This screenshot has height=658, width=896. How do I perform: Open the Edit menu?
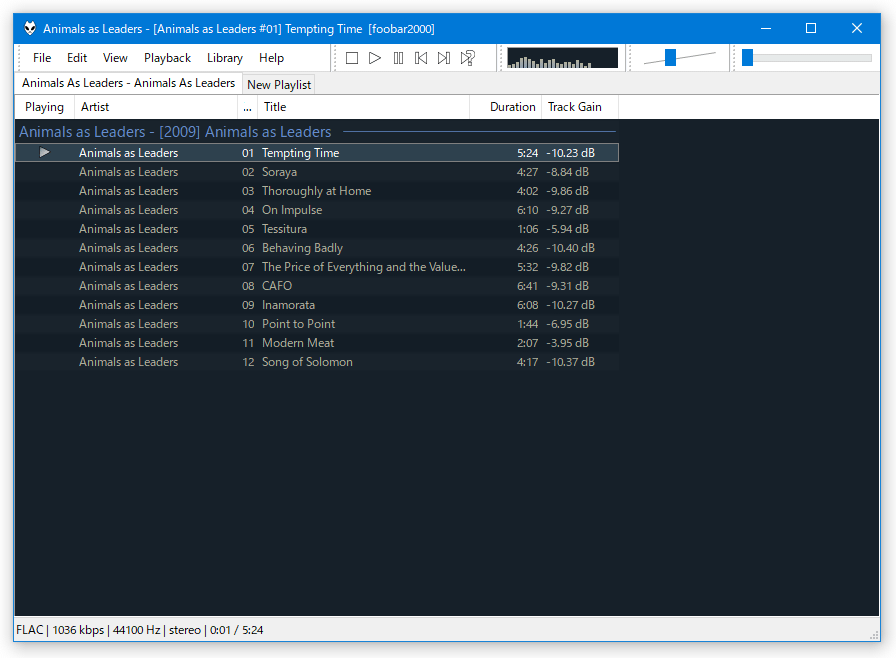(77, 58)
